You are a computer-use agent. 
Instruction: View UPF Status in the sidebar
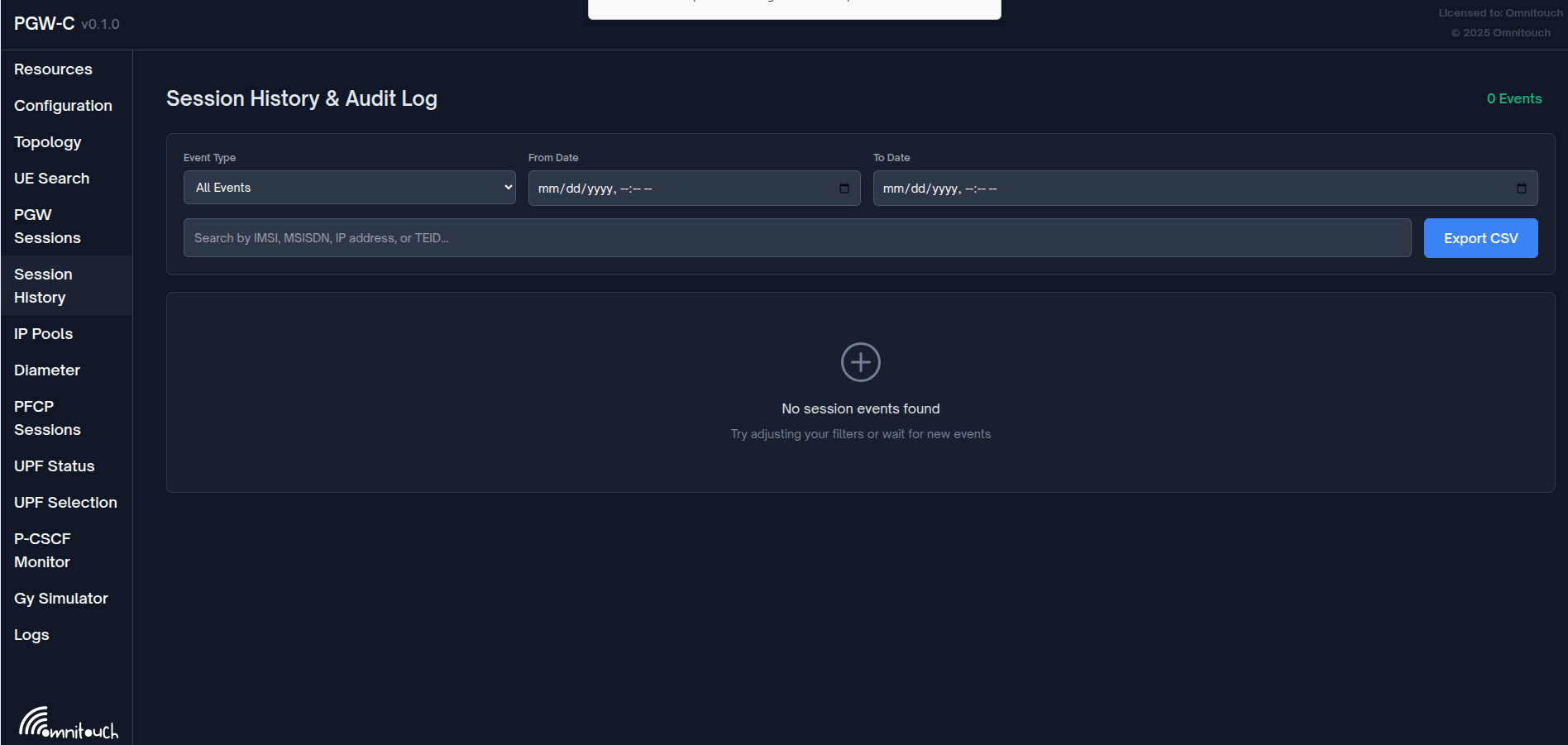click(54, 466)
